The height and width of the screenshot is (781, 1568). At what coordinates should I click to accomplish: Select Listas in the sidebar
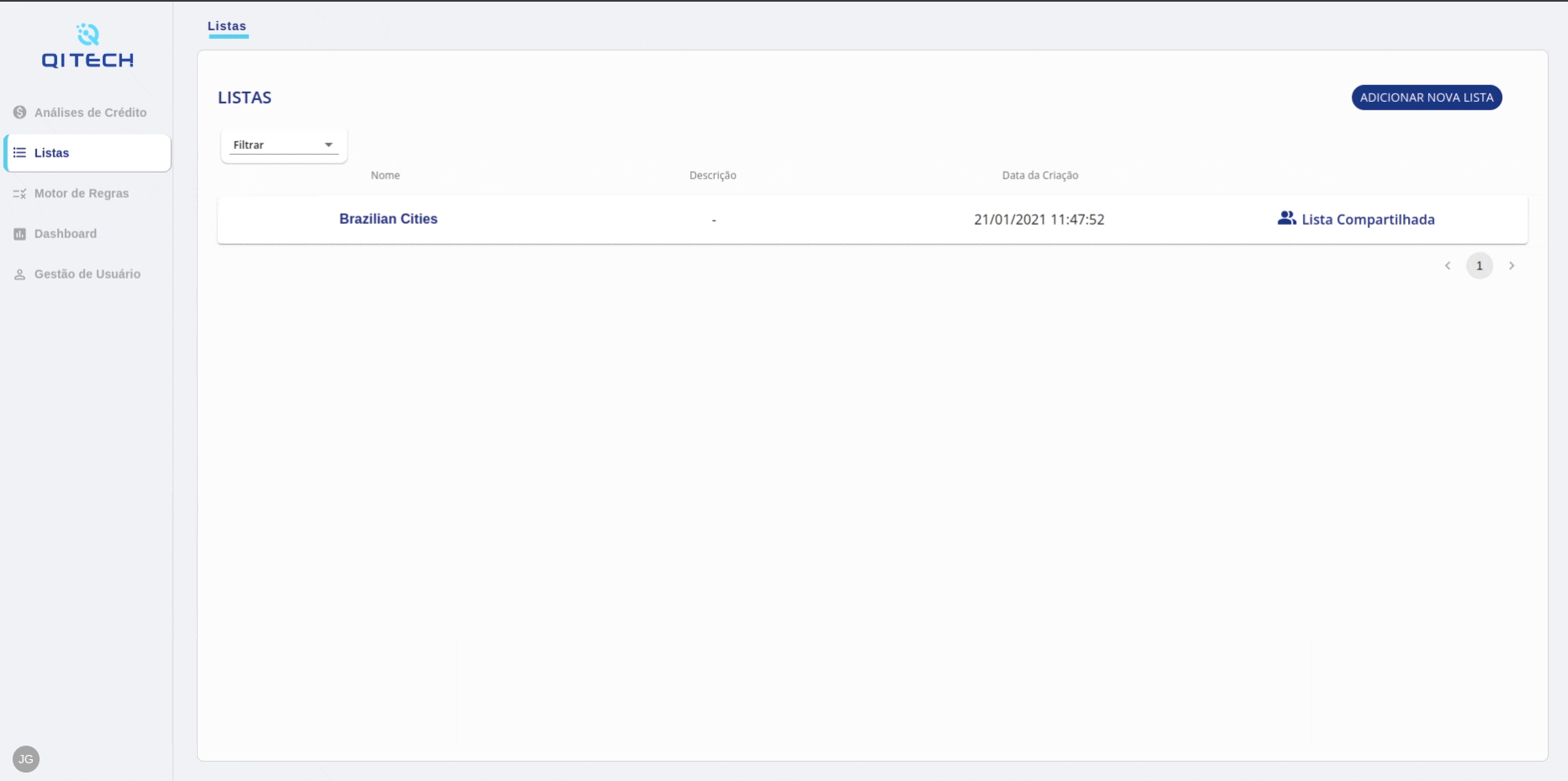88,153
